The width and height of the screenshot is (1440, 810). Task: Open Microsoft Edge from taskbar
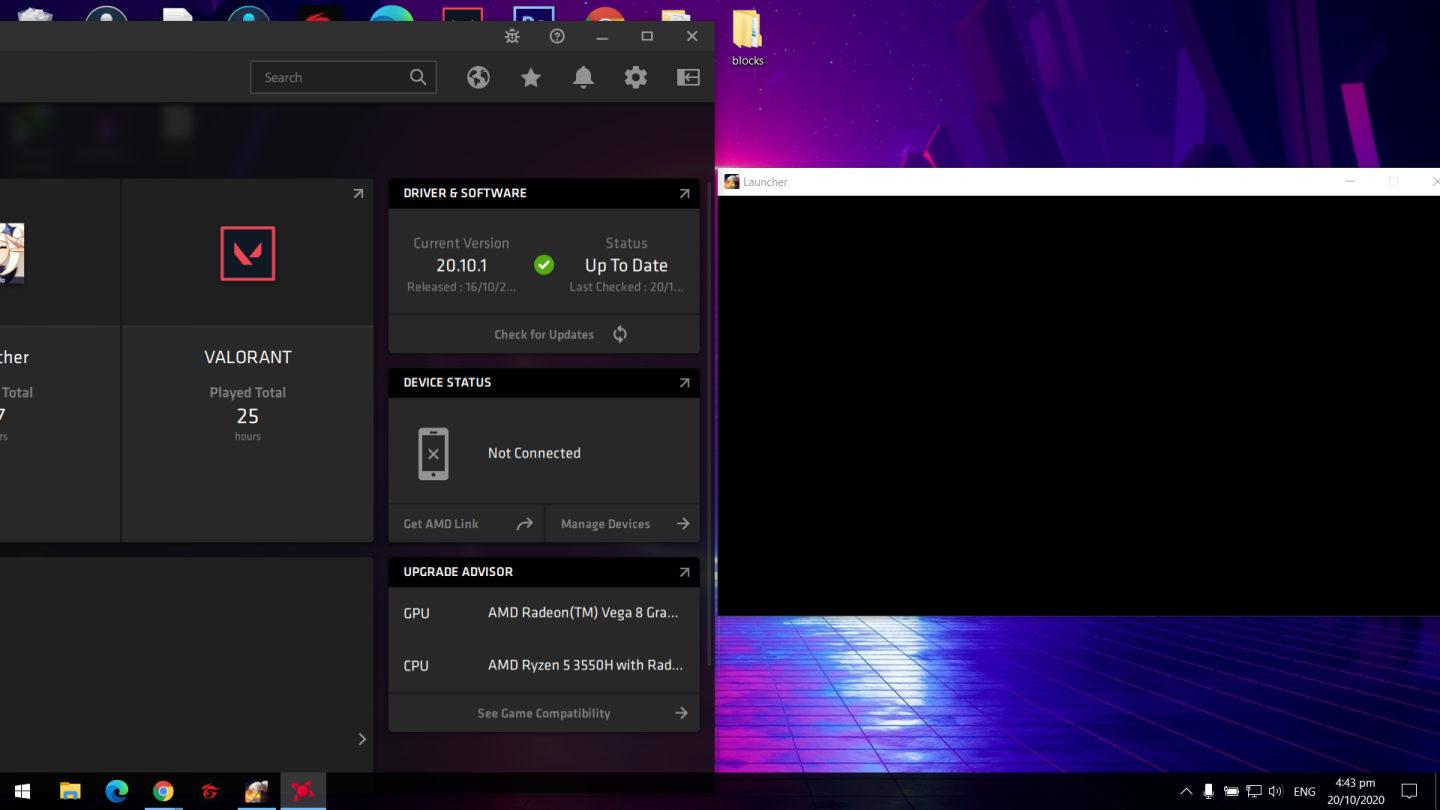[x=117, y=791]
